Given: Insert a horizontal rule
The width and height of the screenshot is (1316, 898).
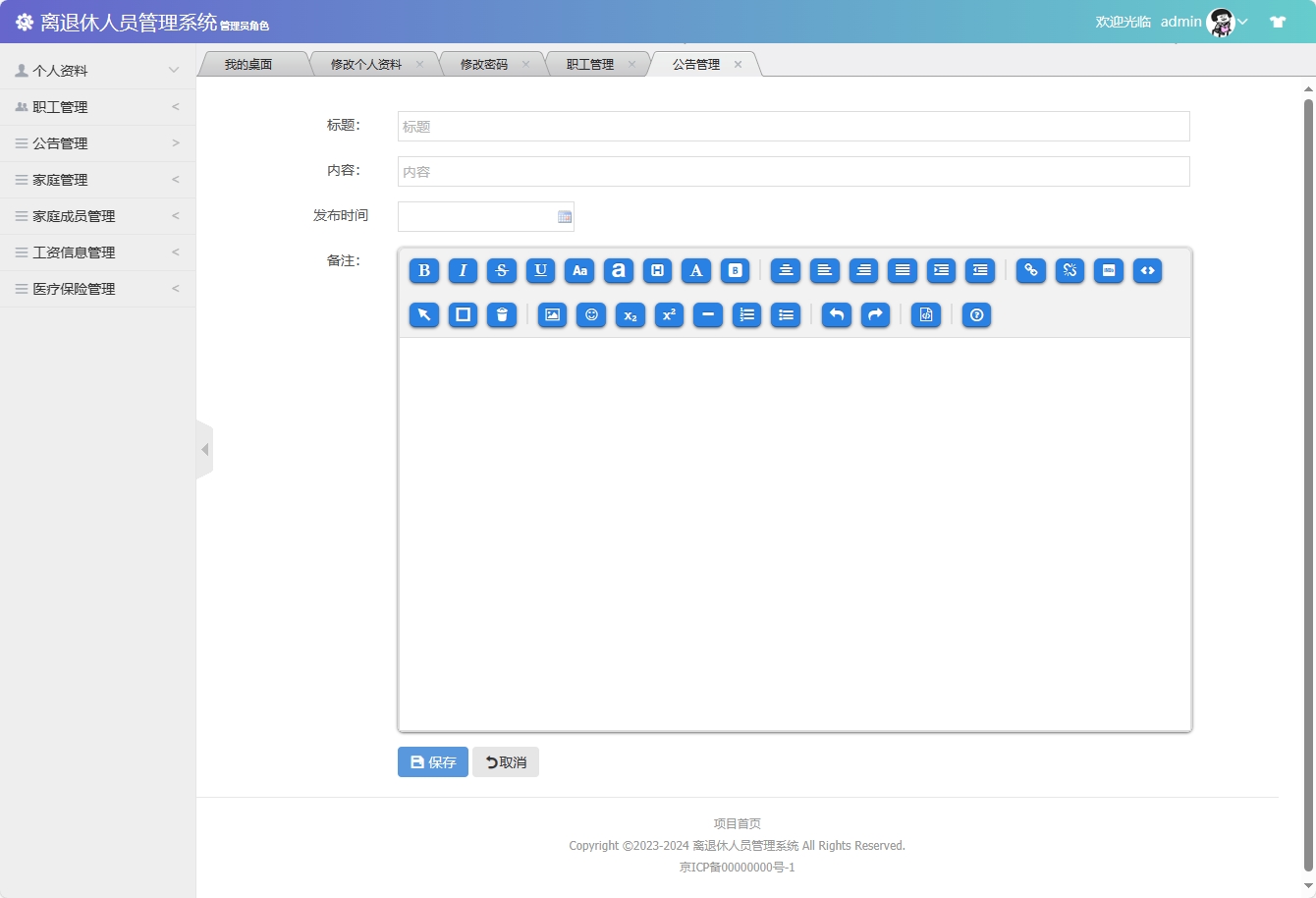Looking at the screenshot, I should pyautogui.click(x=708, y=315).
